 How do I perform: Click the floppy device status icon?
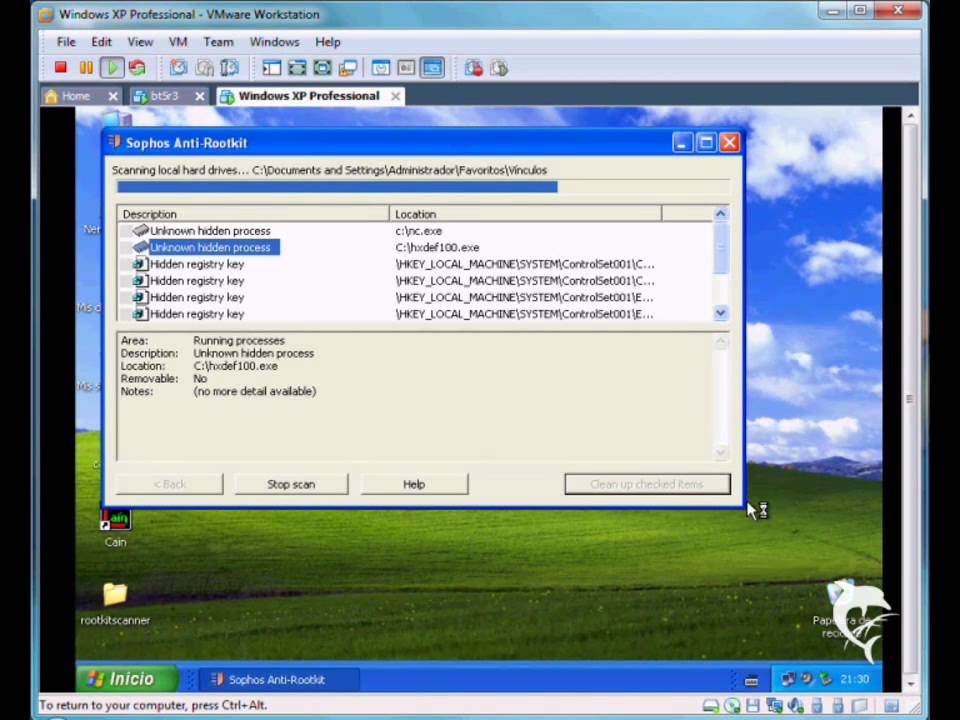752,706
